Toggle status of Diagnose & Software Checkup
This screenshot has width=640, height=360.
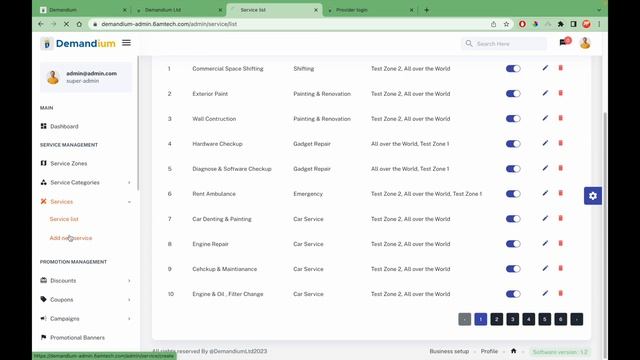(x=513, y=169)
